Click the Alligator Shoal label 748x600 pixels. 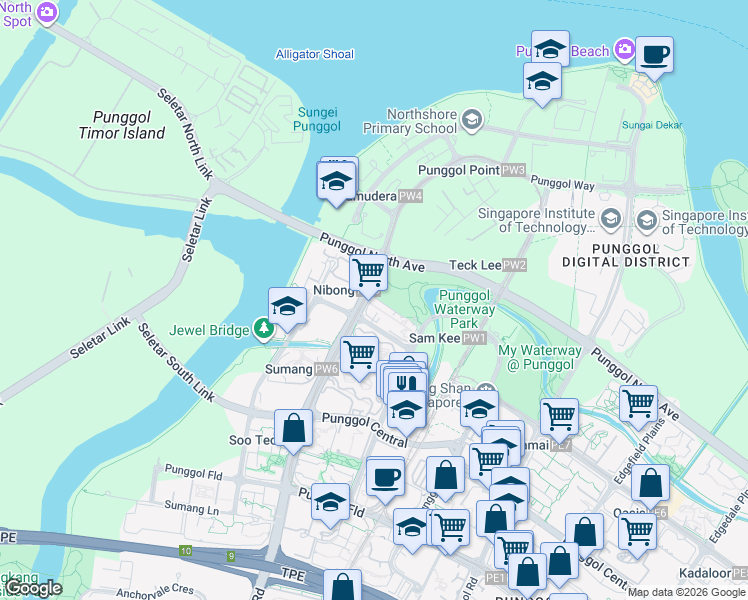coord(315,54)
